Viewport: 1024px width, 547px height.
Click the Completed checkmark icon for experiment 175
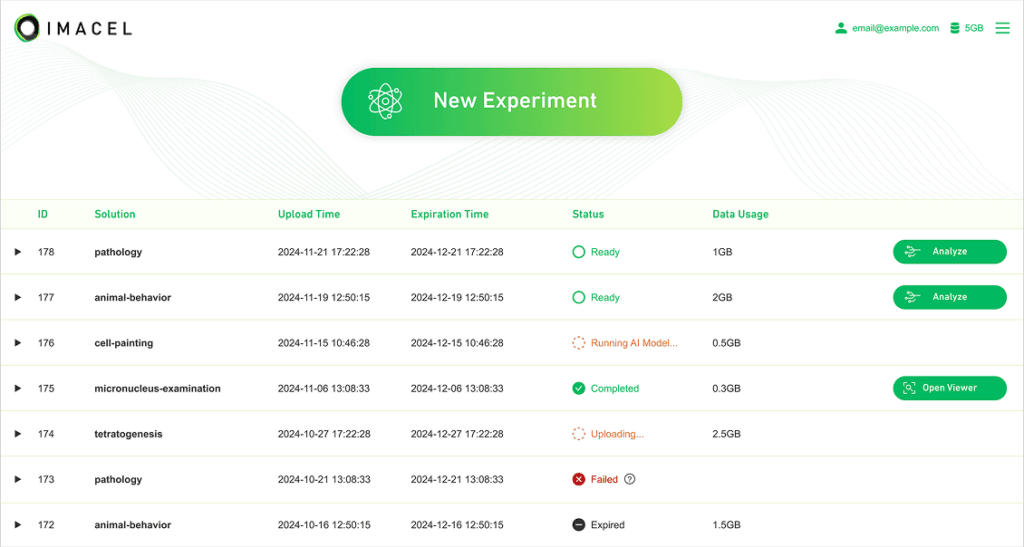(x=578, y=388)
